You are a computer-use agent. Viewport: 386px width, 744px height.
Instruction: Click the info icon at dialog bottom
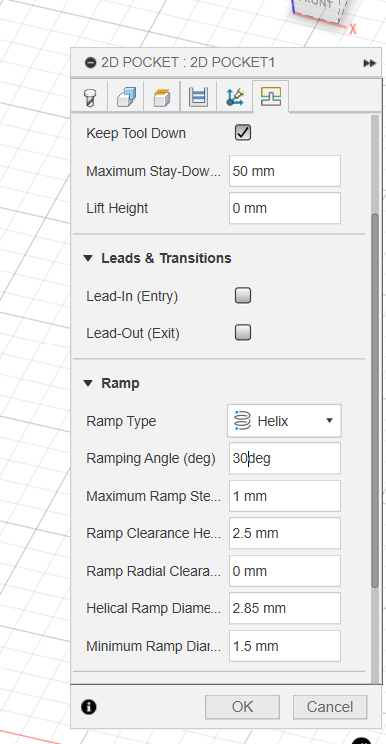click(x=89, y=707)
